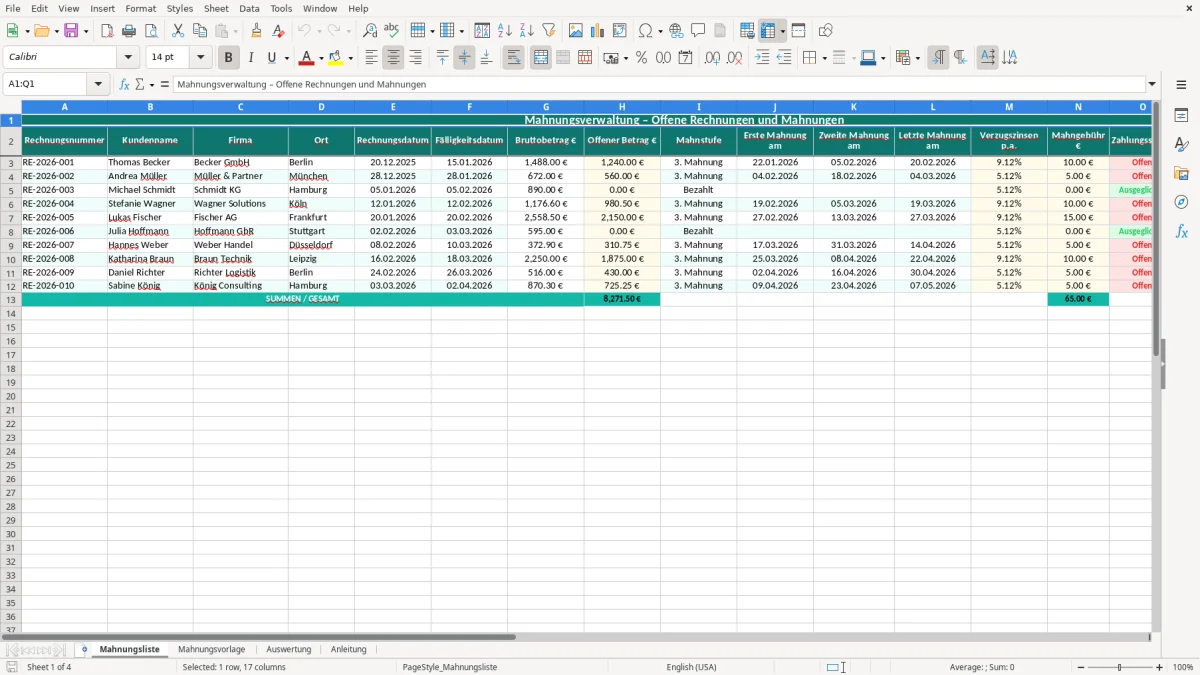Sort ascending A to Z

tap(505, 31)
